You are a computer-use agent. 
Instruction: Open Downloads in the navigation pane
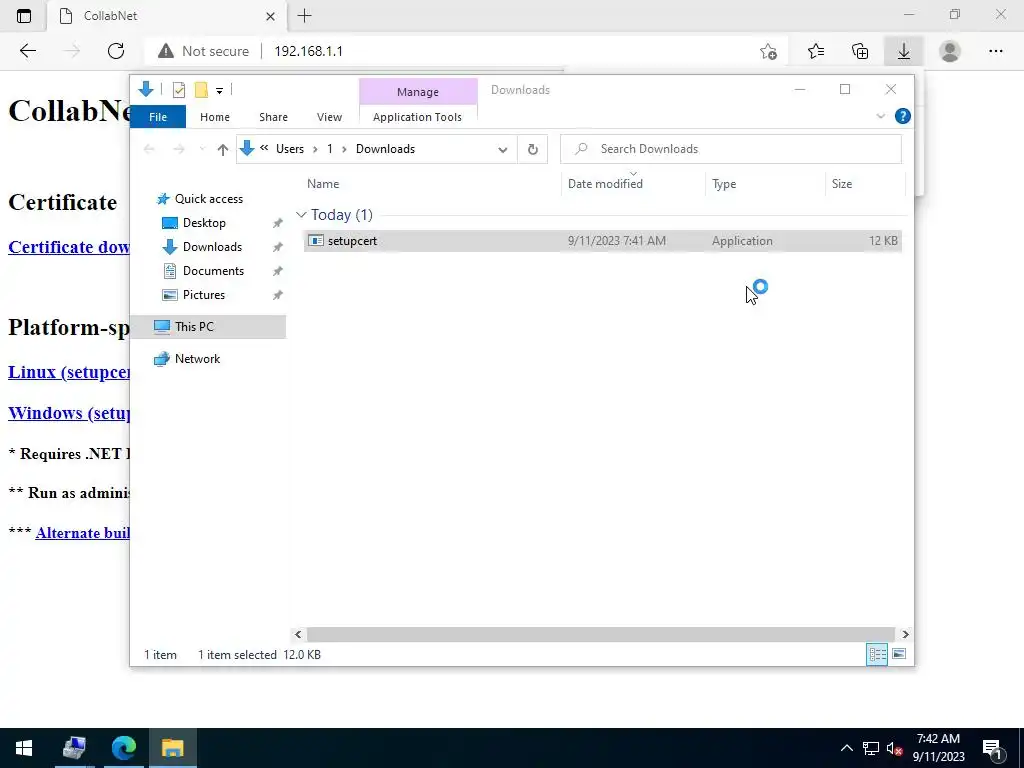(212, 247)
